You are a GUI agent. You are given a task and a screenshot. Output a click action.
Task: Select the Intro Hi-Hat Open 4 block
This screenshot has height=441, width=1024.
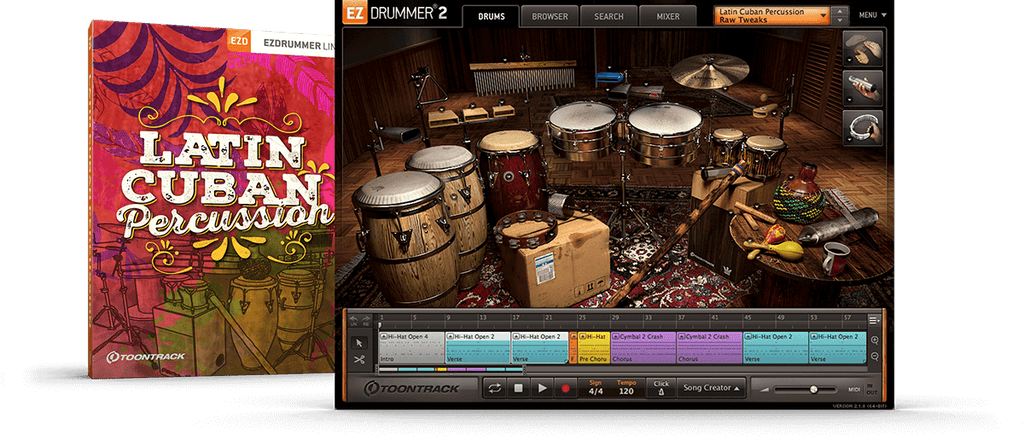(x=411, y=347)
